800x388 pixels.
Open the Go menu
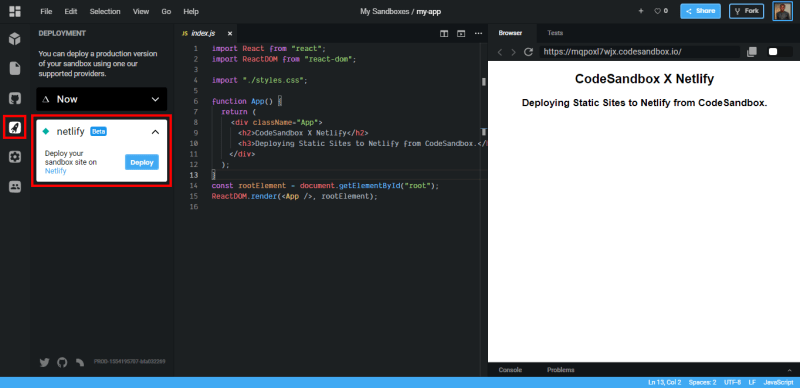[x=166, y=11]
